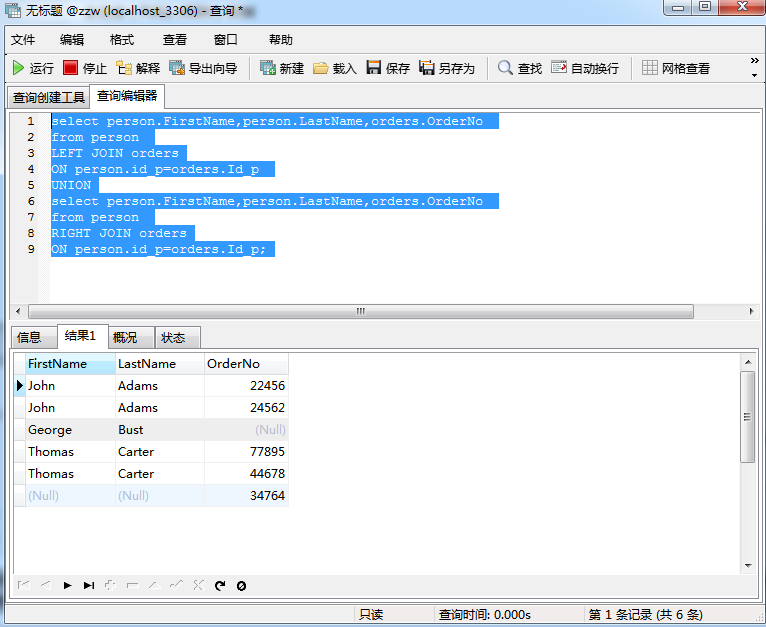766x627 pixels.
Task: Select the 查询编辑器 tab
Action: pyautogui.click(x=127, y=96)
